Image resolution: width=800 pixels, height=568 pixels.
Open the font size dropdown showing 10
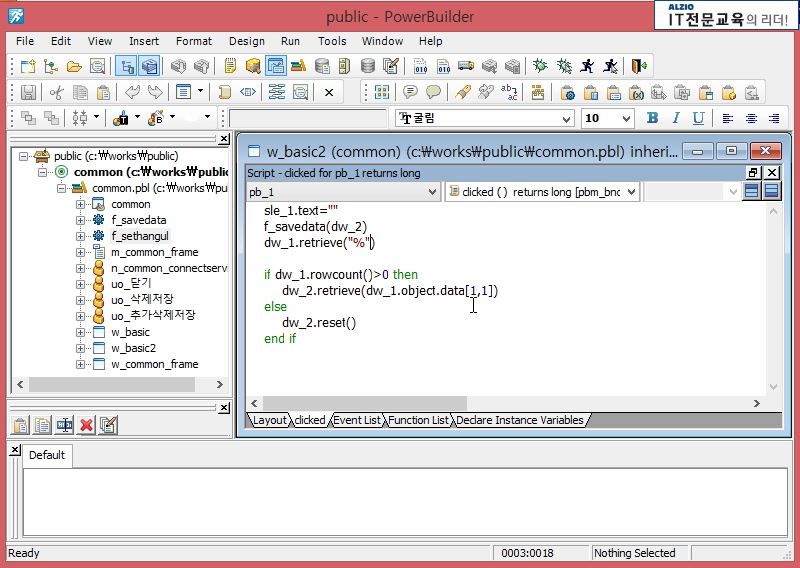pyautogui.click(x=627, y=119)
